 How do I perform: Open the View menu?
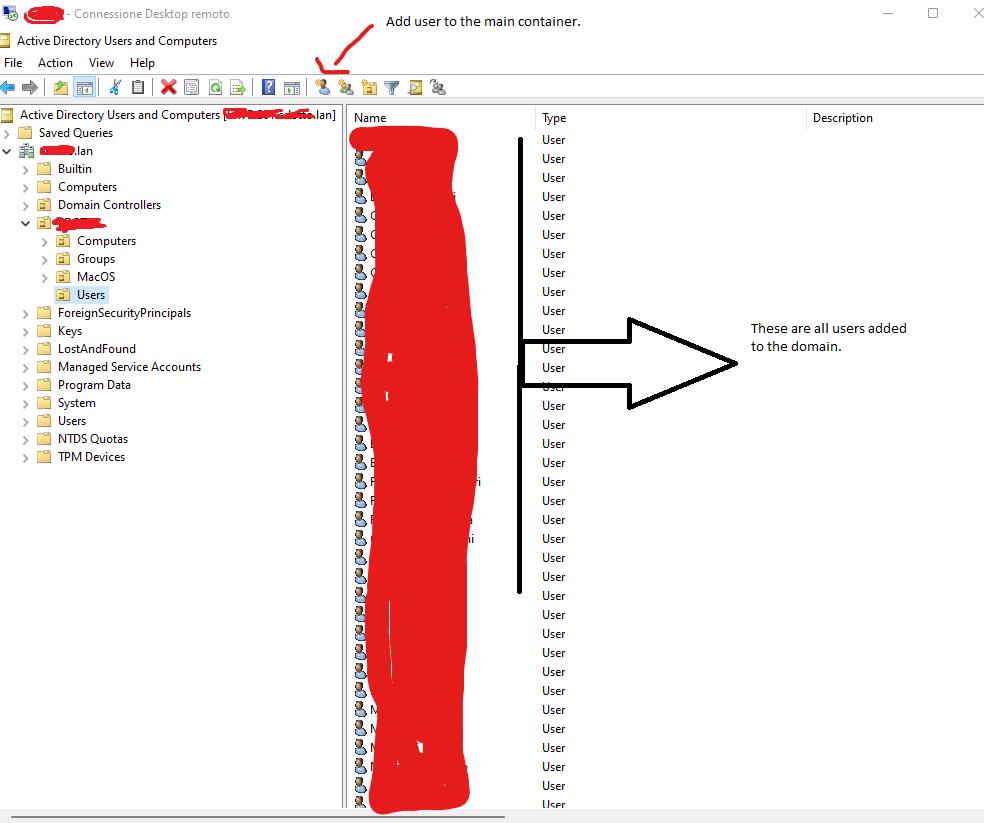[102, 63]
